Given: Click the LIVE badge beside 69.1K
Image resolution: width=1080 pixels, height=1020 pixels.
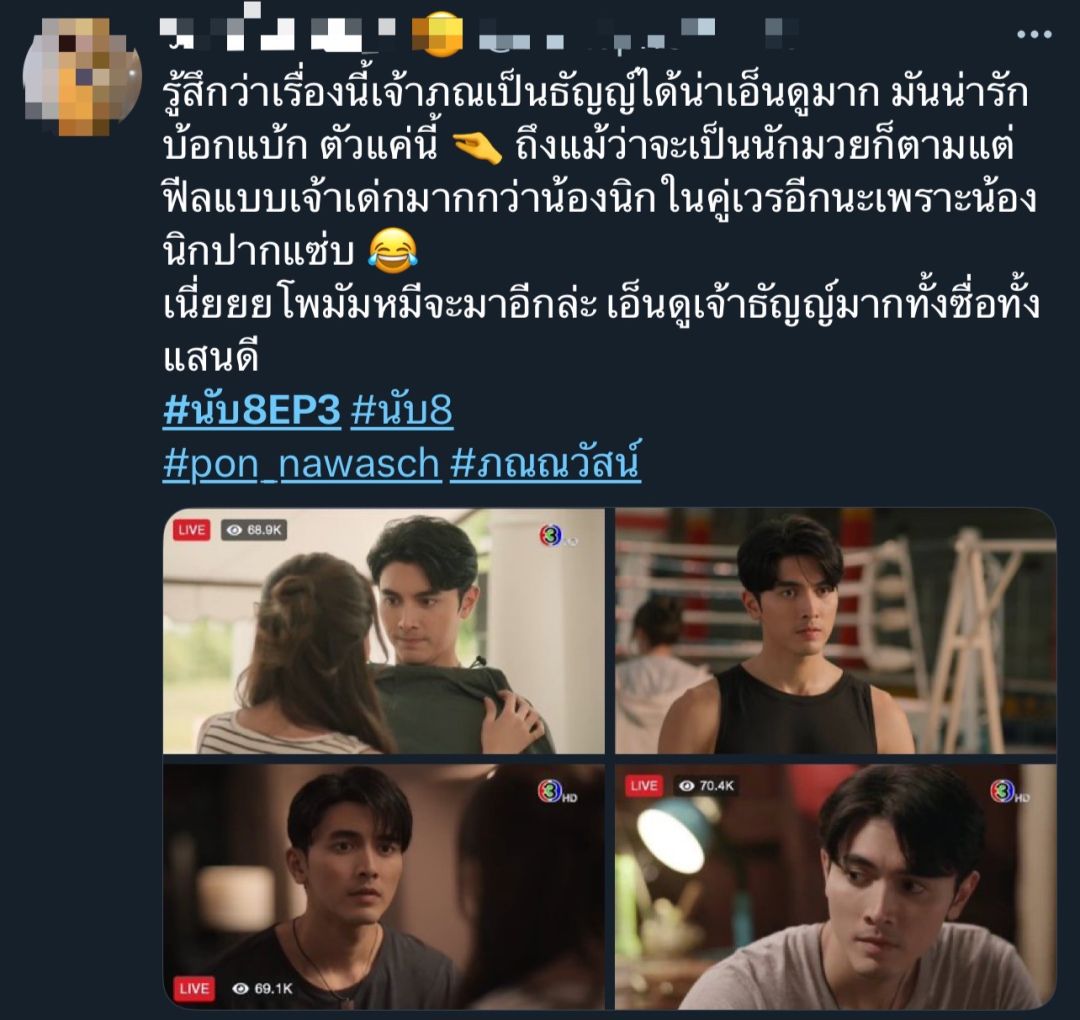Looking at the screenshot, I should (x=194, y=988).
